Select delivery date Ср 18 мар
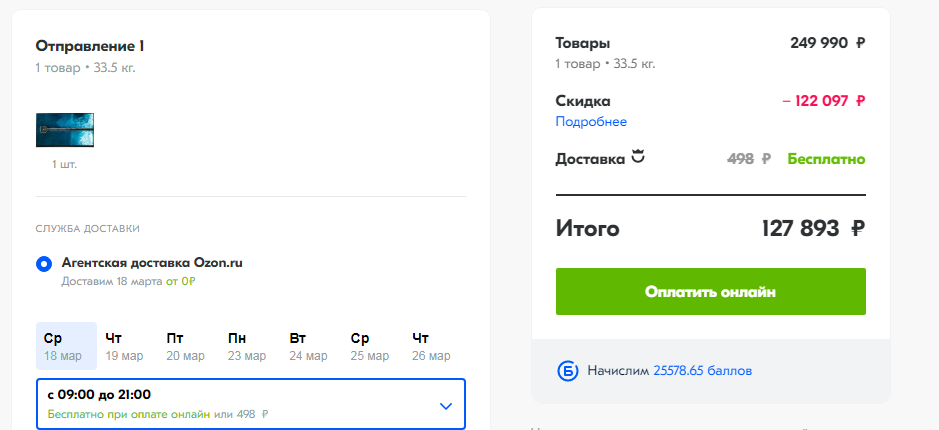This screenshot has height=430, width=939. point(66,346)
